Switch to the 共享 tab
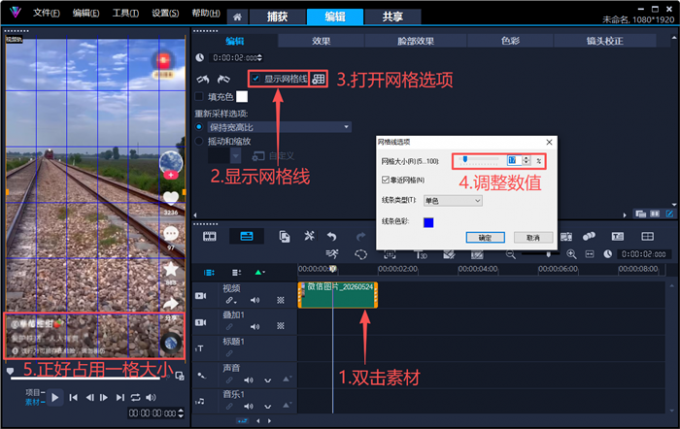680x429 pixels. click(x=392, y=17)
